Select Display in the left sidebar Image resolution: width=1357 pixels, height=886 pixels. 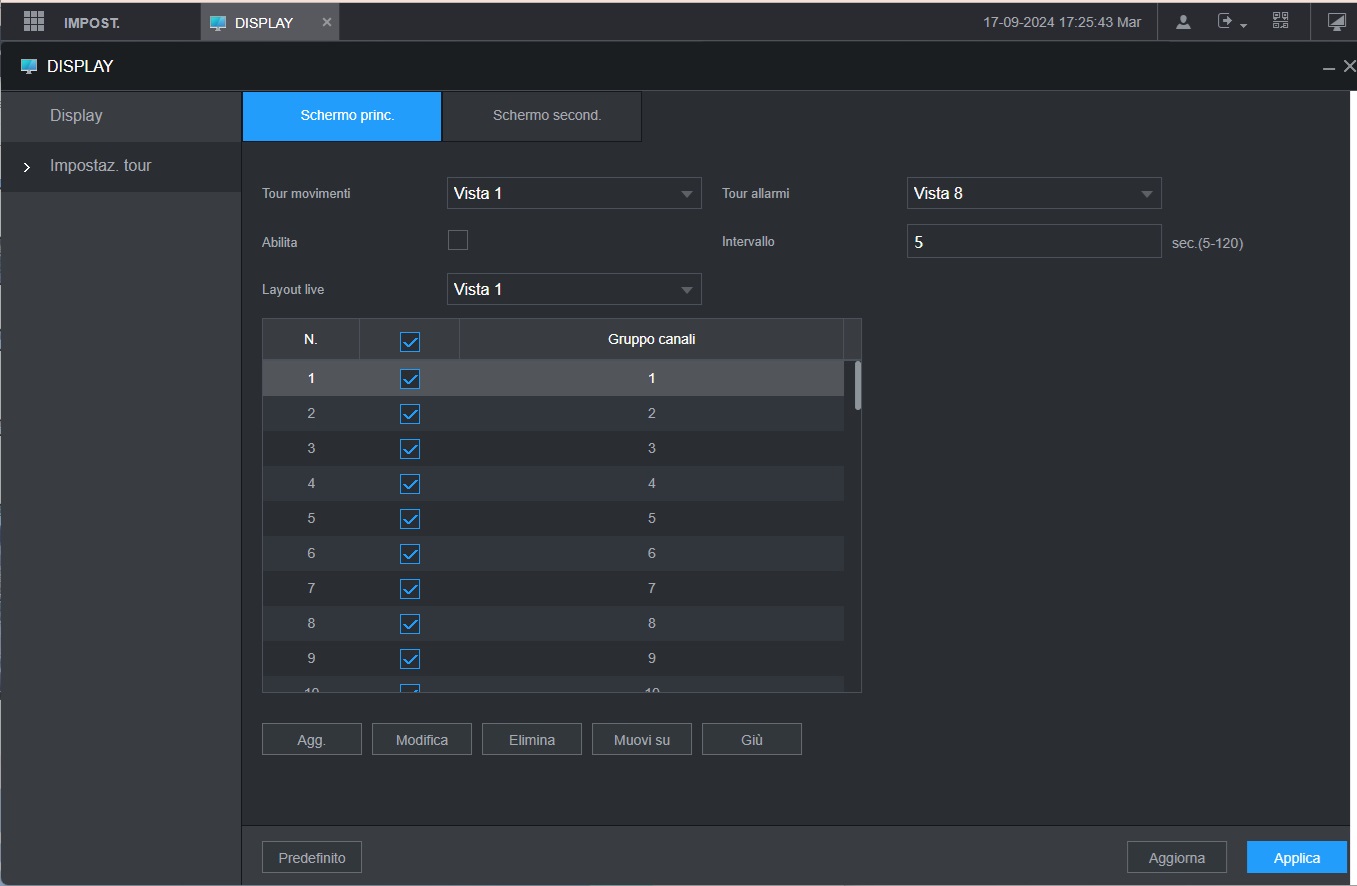tap(76, 116)
